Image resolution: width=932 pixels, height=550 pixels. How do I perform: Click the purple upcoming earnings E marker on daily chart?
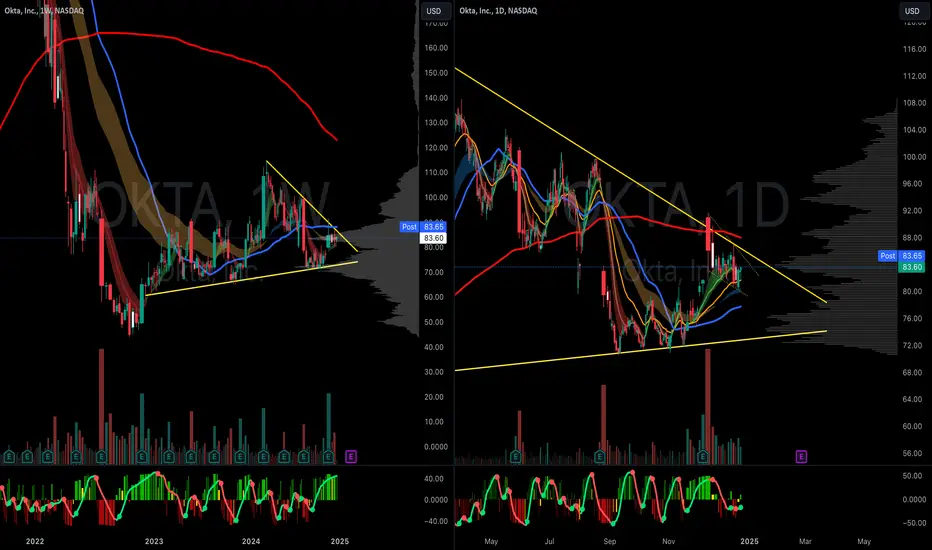click(801, 457)
